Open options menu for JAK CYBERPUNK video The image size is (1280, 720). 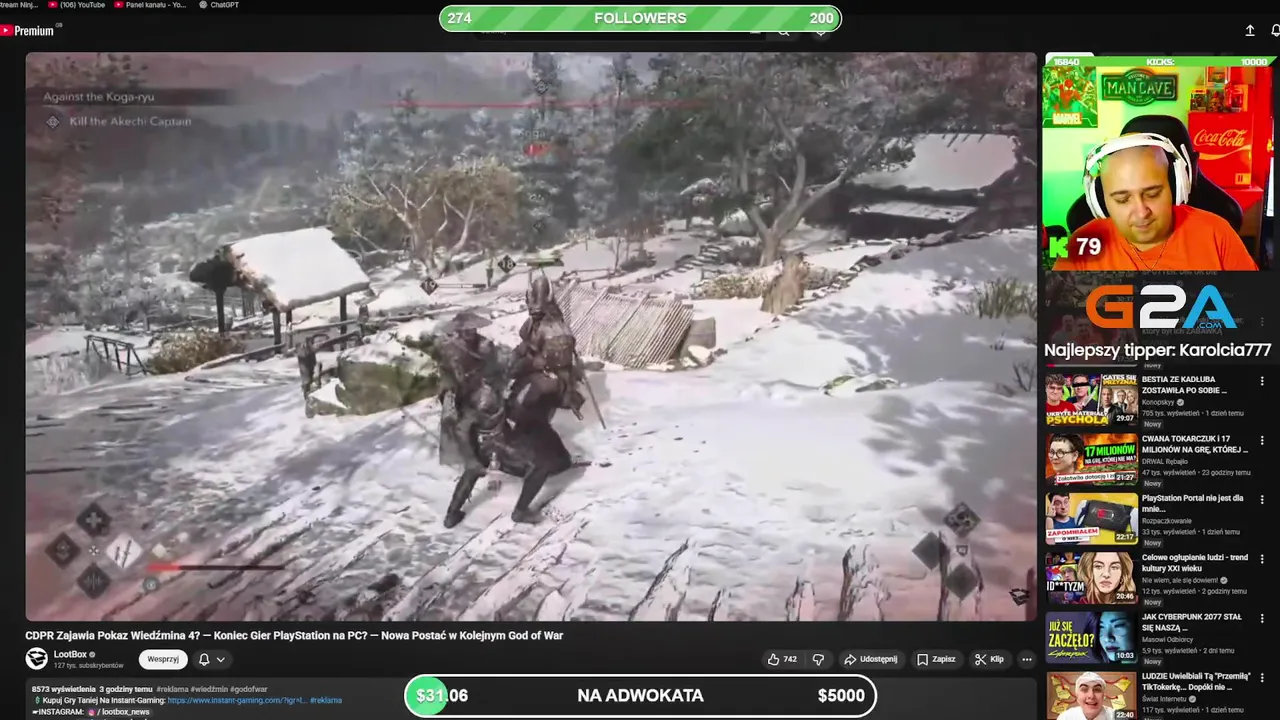[1262, 618]
